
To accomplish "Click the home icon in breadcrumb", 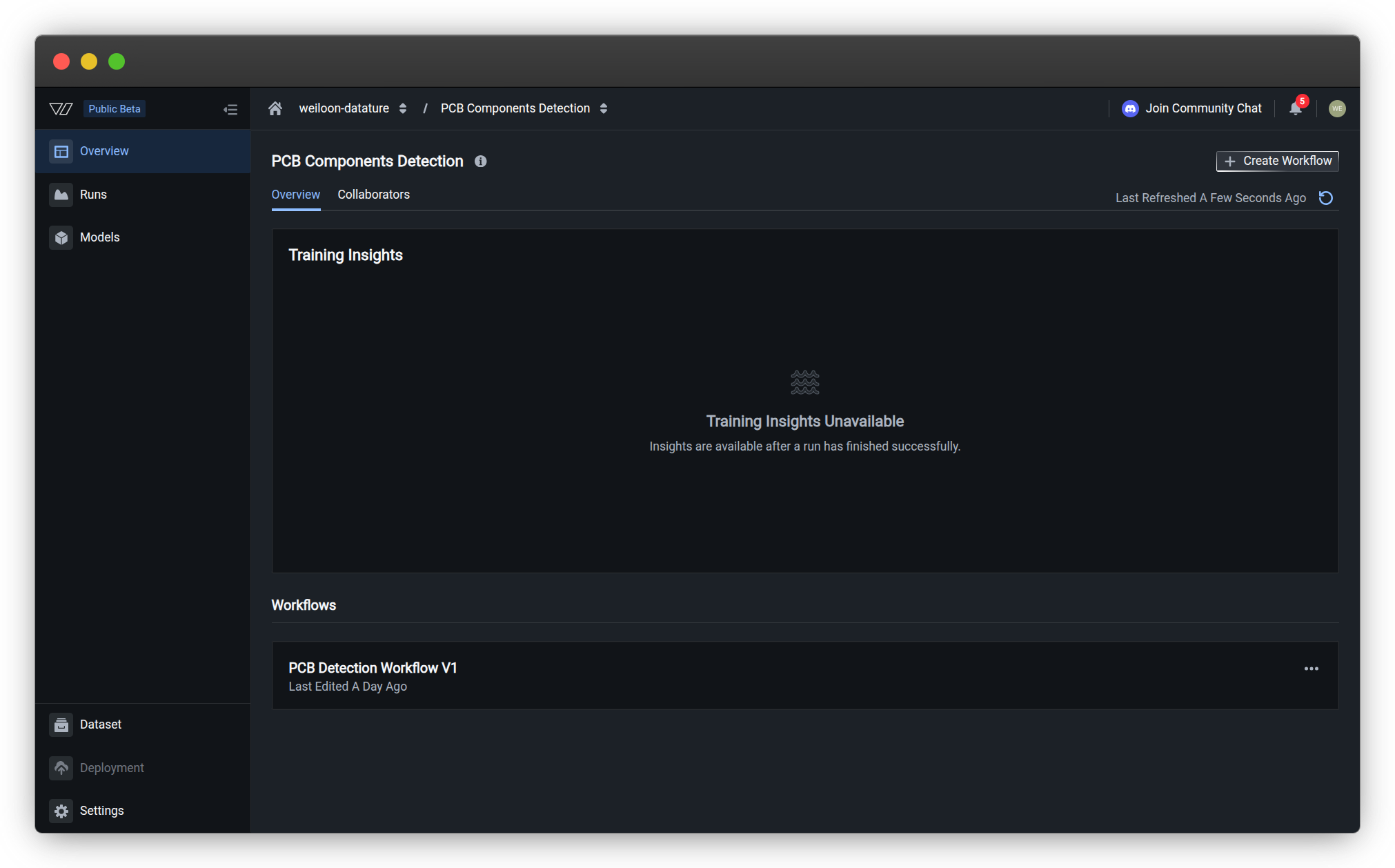I will pyautogui.click(x=275, y=108).
